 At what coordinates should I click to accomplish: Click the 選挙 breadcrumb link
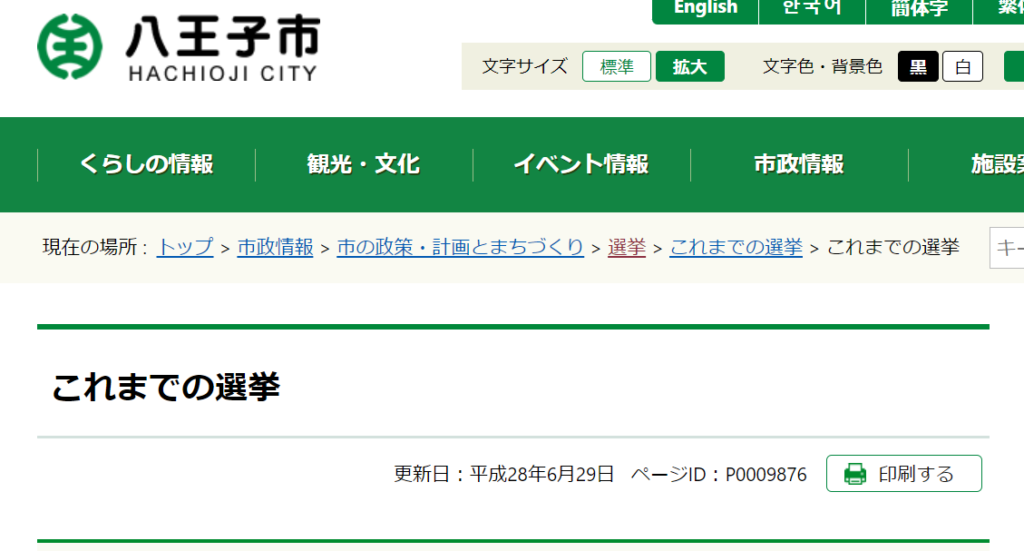click(x=626, y=247)
